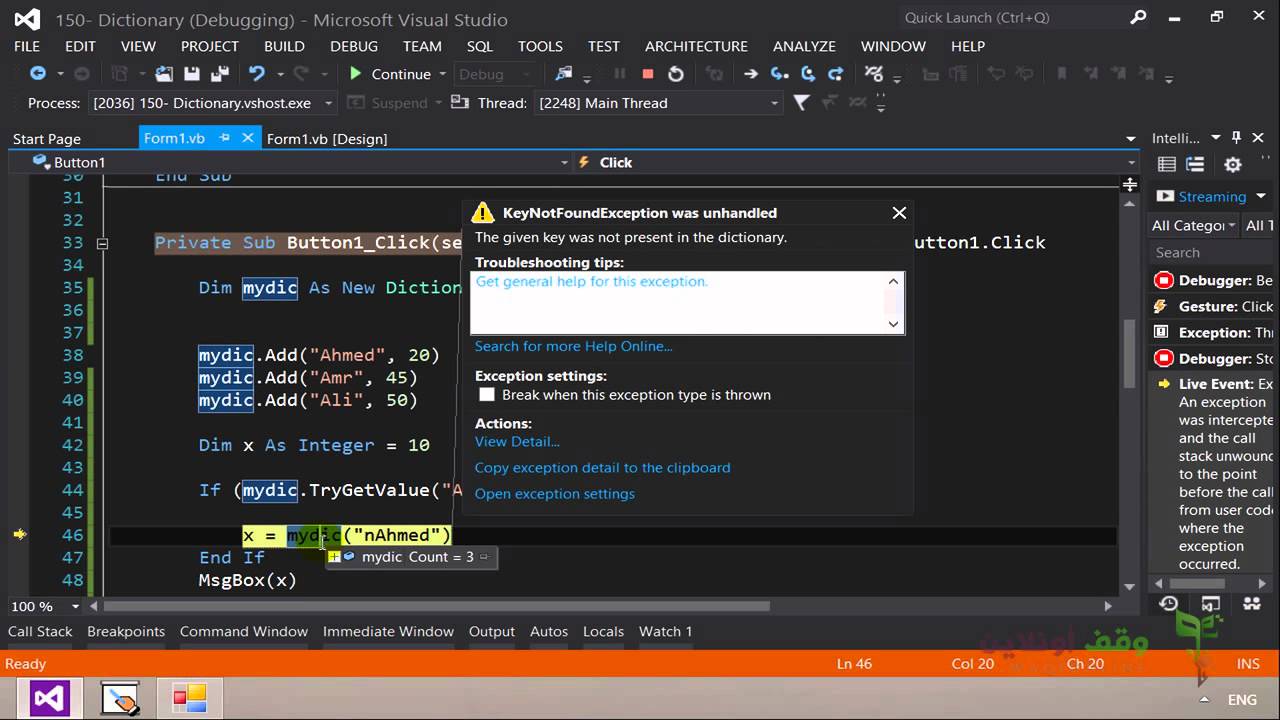This screenshot has height=720, width=1280.
Task: Click Copy exception detail to the clipboard
Action: coord(602,467)
